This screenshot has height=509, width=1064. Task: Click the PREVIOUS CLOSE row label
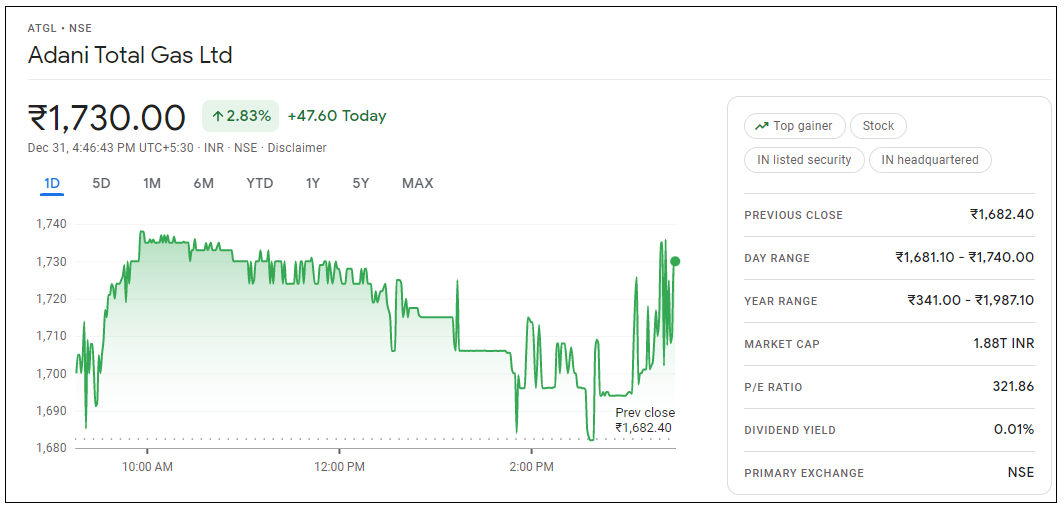[793, 215]
